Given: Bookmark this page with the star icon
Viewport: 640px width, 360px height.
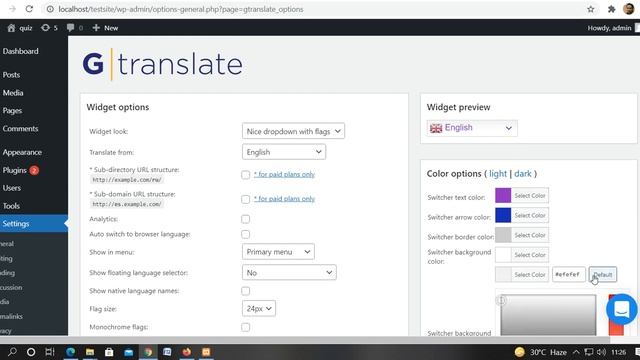Looking at the screenshot, I should pyautogui.click(x=591, y=9).
